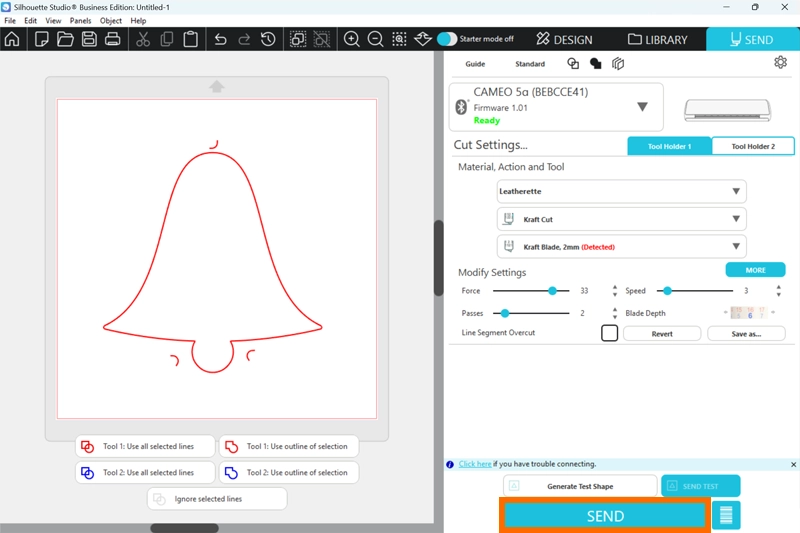The width and height of the screenshot is (800, 533).
Task: Zoom in on the design canvas
Action: [352, 40]
